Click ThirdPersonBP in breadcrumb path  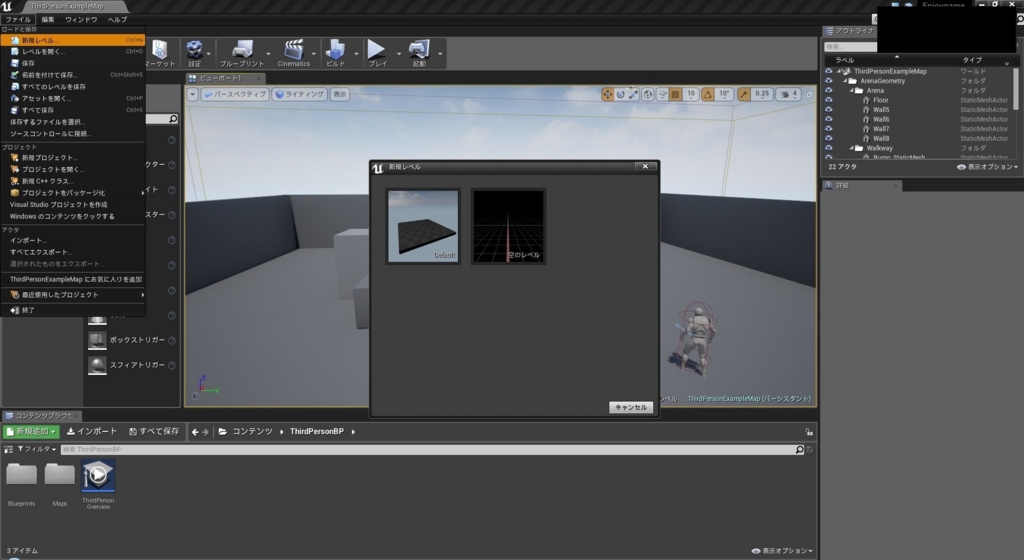pyautogui.click(x=317, y=432)
